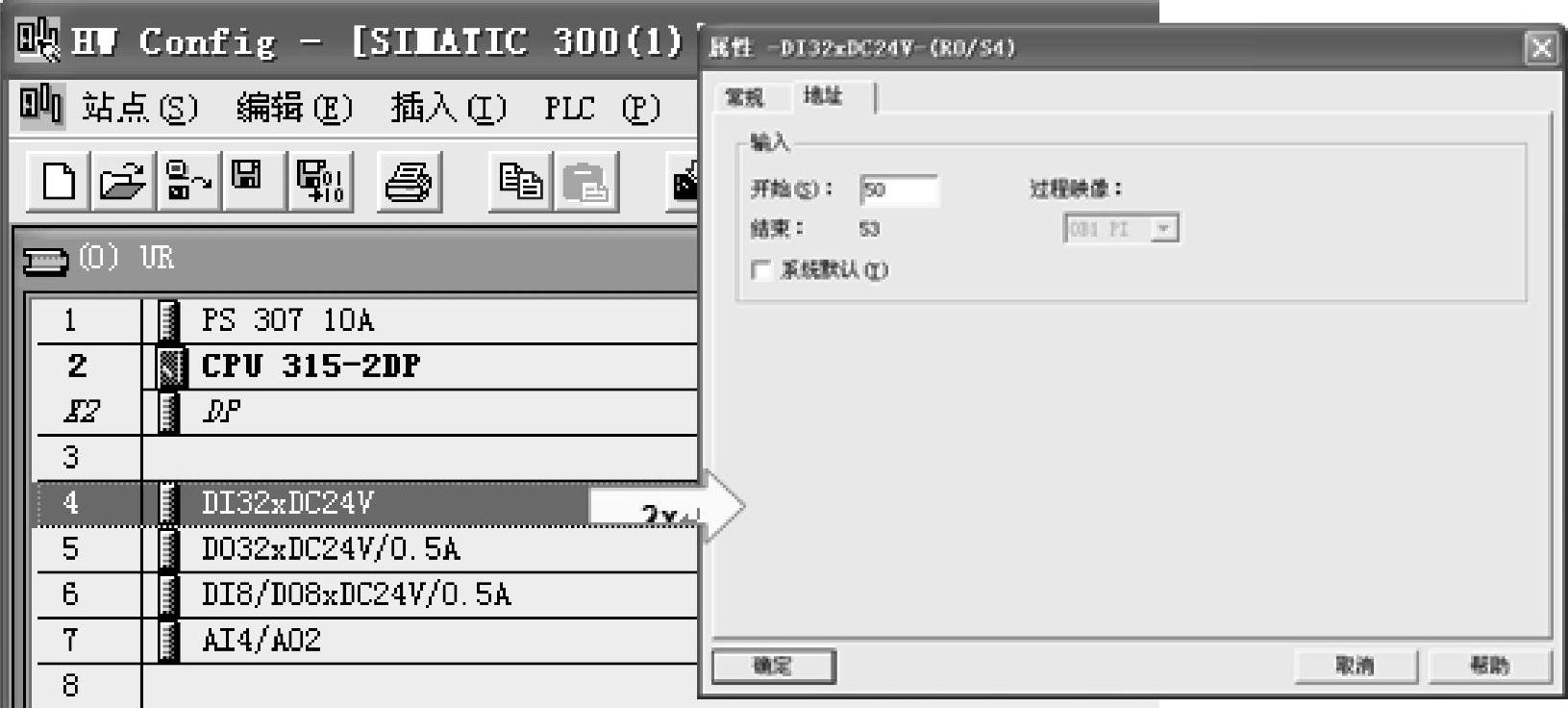Click the HW Config title bar icon
Image resolution: width=1568 pixels, height=708 pixels.
38,39
